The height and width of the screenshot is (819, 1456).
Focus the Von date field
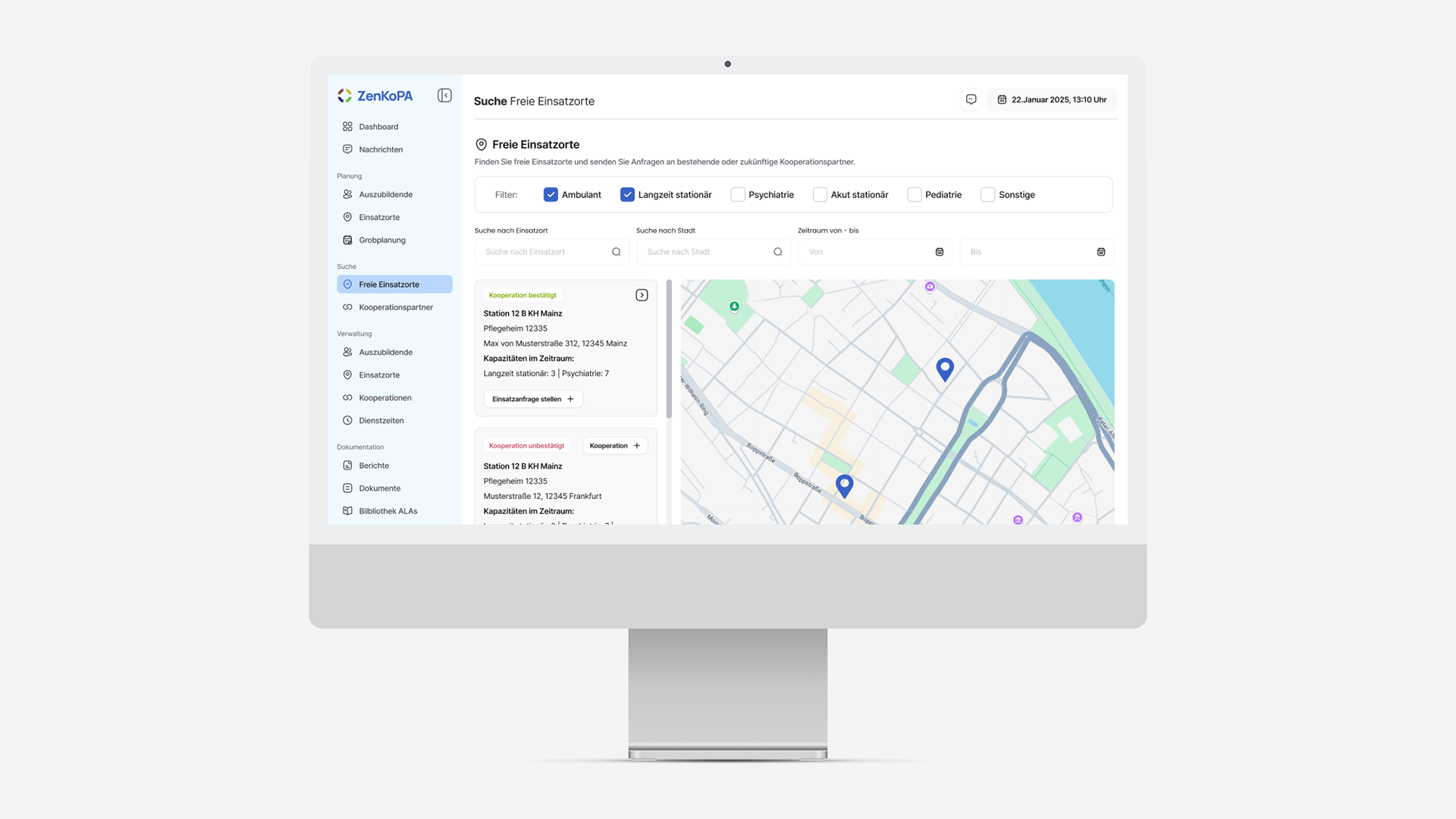click(874, 252)
